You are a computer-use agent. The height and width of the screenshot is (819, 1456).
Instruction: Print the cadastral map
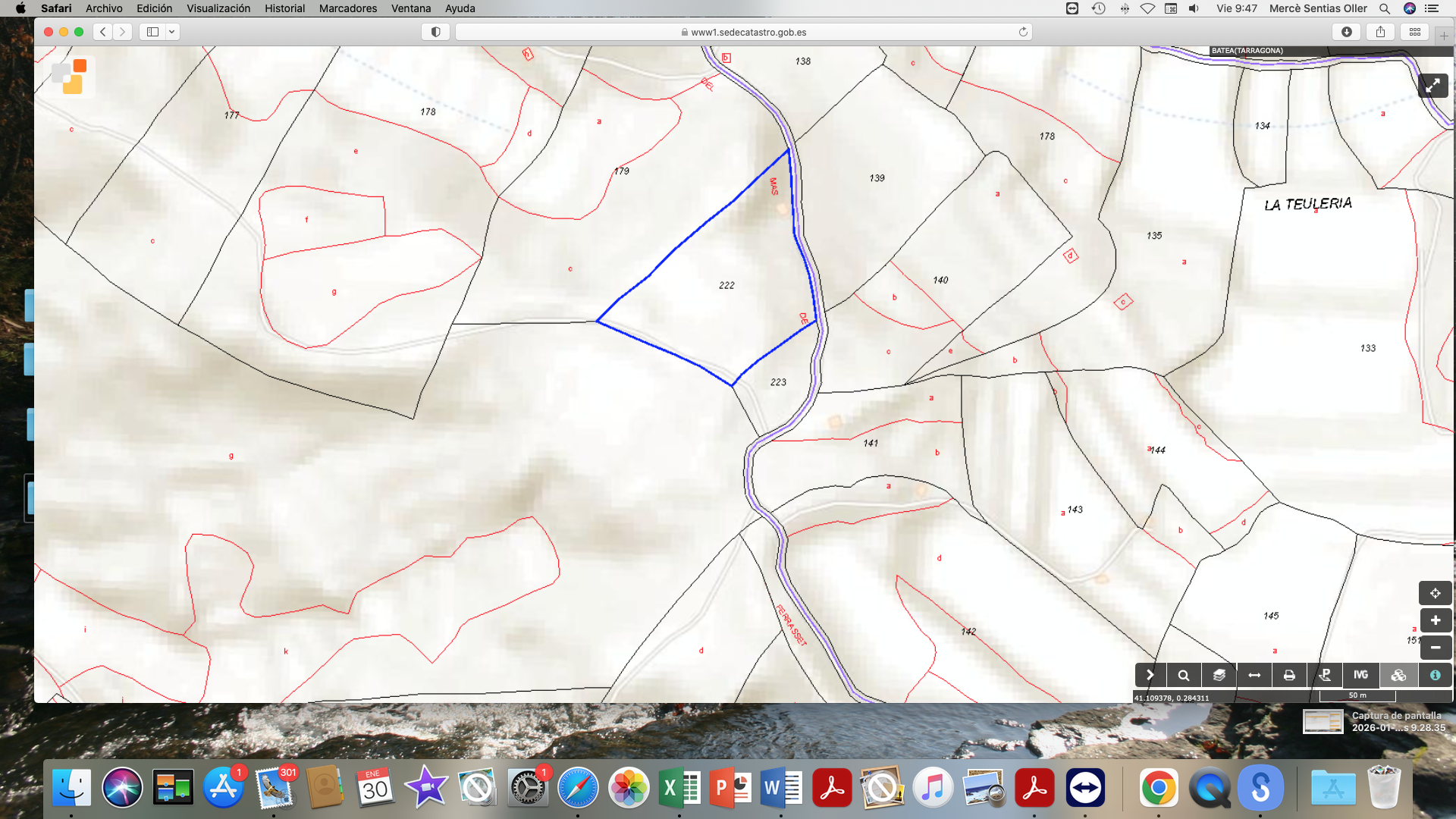[x=1289, y=675]
